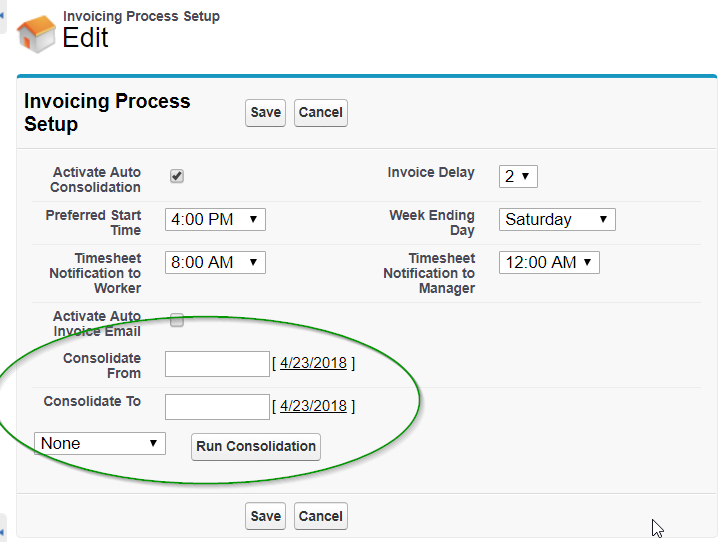The width and height of the screenshot is (723, 542).
Task: Enable the Activate Auto Invoice Email checkbox
Action: point(177,320)
